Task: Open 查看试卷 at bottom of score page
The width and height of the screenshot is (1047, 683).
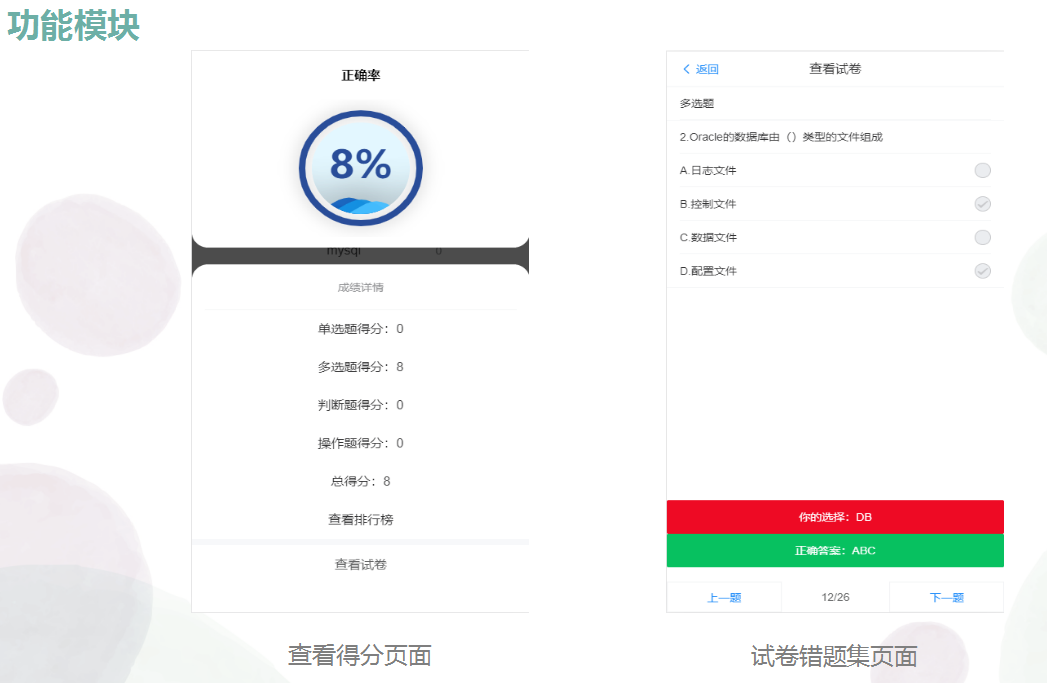Action: pos(360,565)
